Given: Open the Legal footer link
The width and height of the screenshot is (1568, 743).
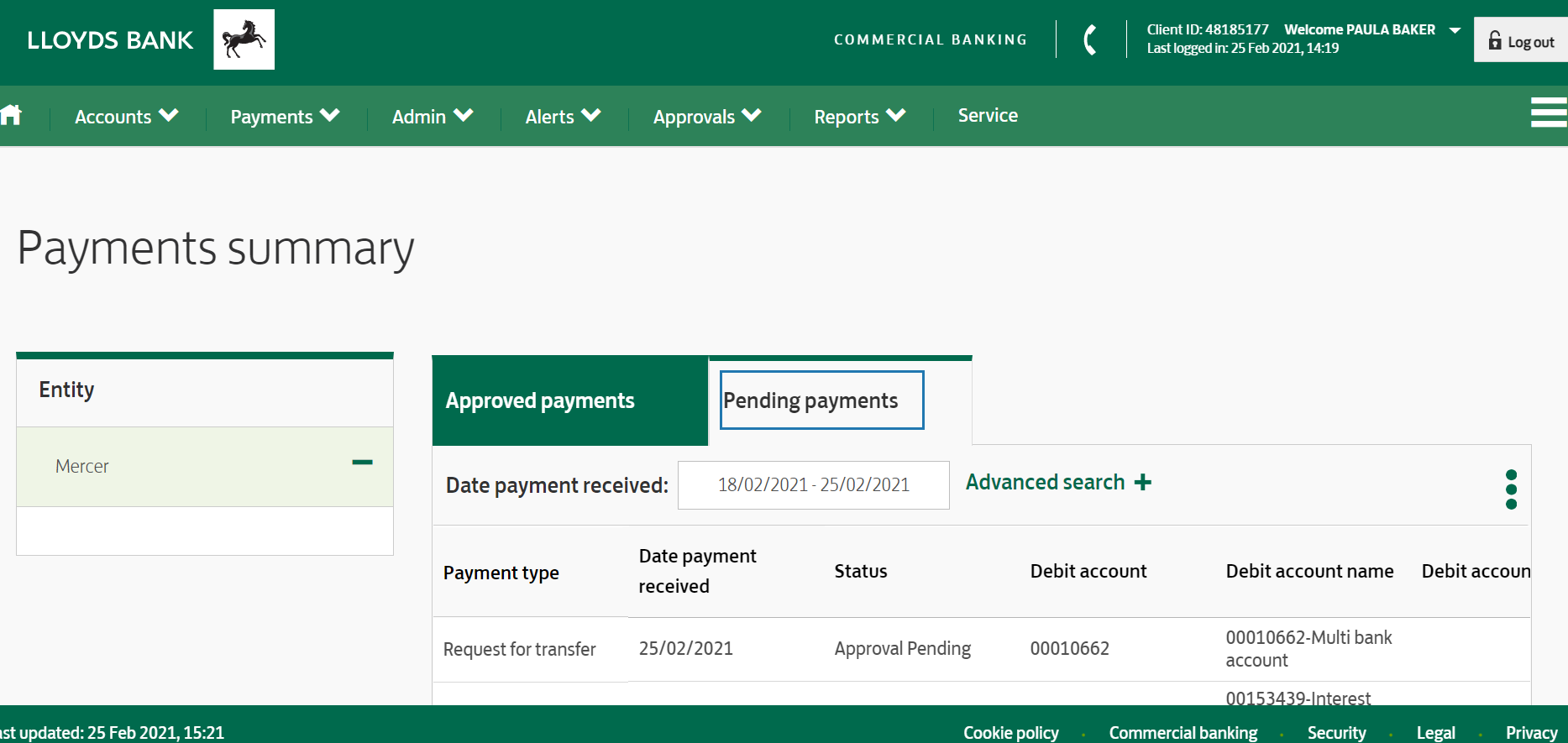Looking at the screenshot, I should click(x=1436, y=732).
